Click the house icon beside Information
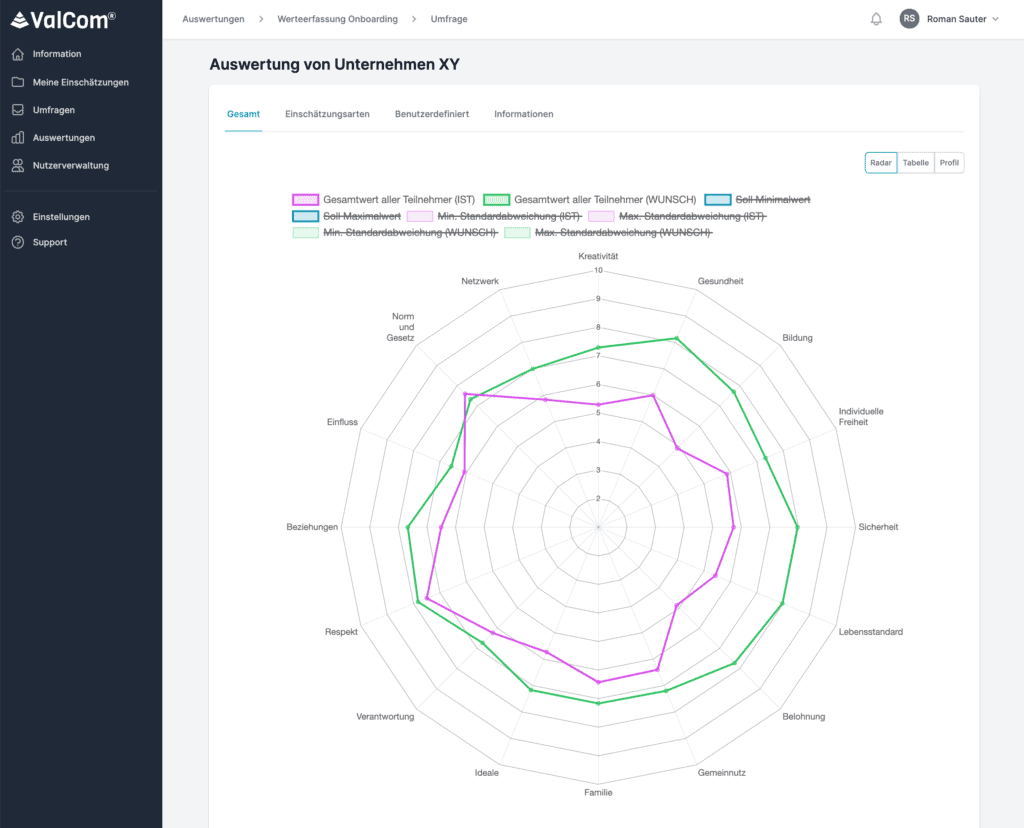The width and height of the screenshot is (1024, 828). [x=18, y=54]
